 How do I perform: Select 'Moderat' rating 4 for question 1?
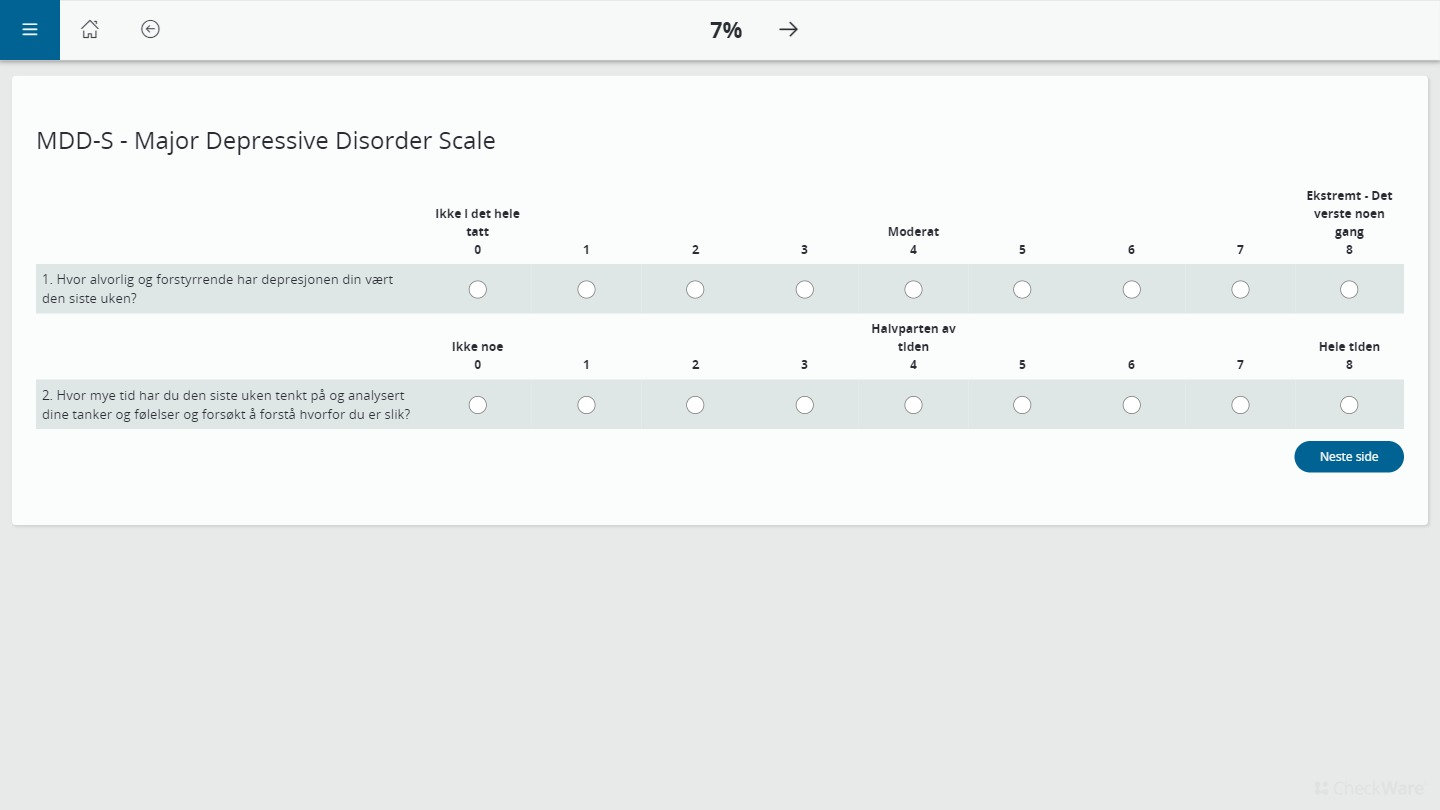point(913,289)
